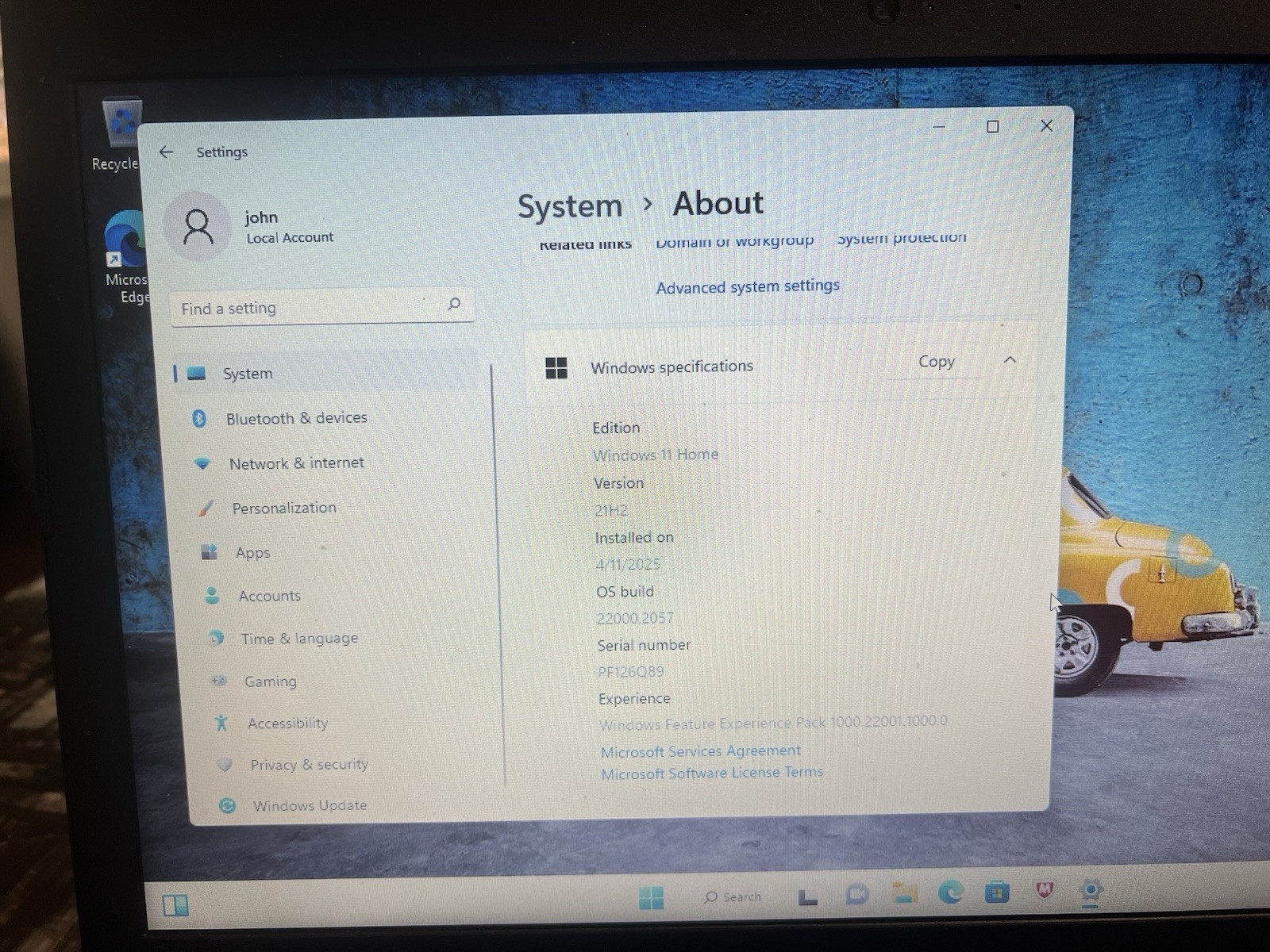Open Task View on the taskbar
This screenshot has width=1270, height=952.
807,896
